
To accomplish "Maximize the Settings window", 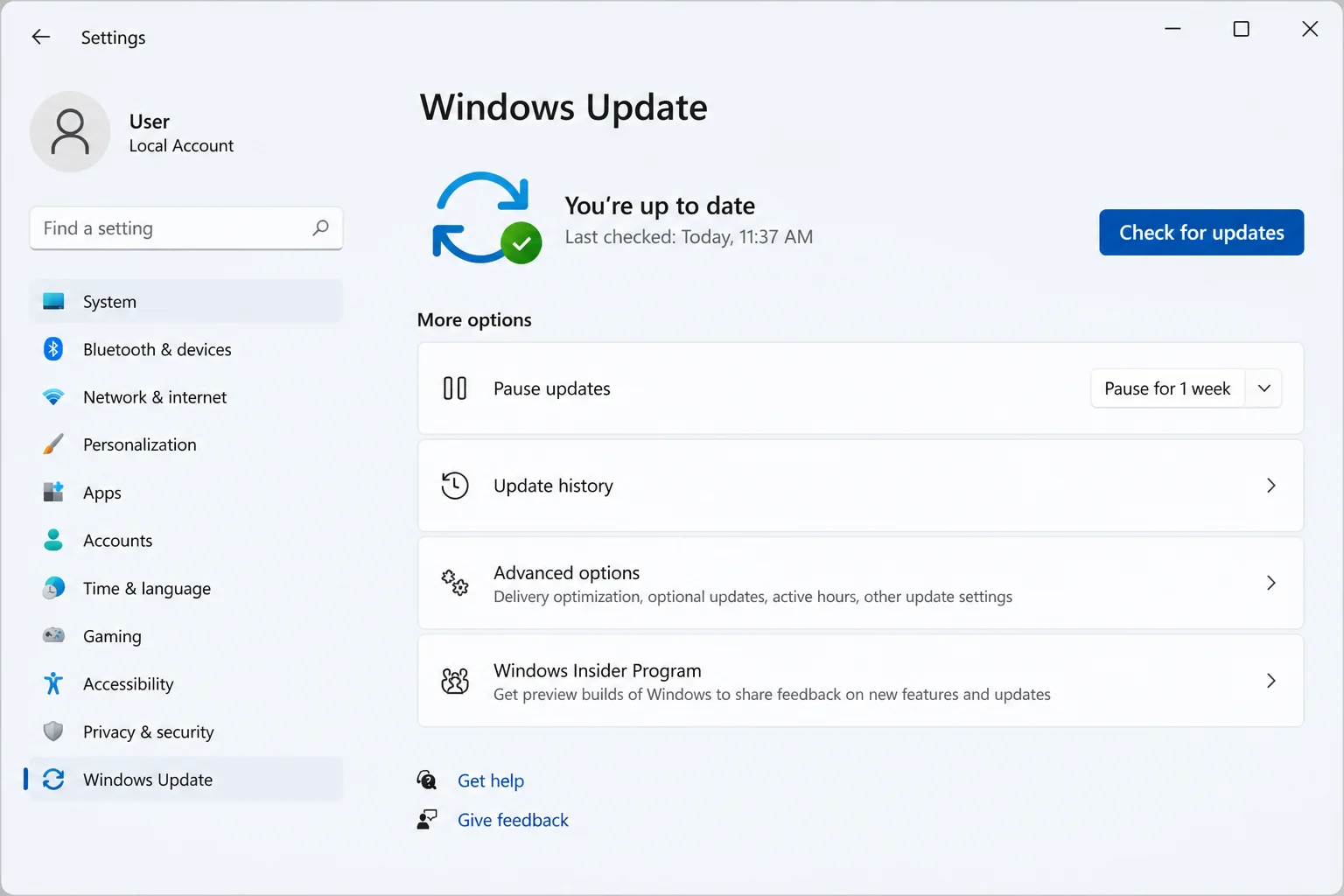I will 1241,29.
